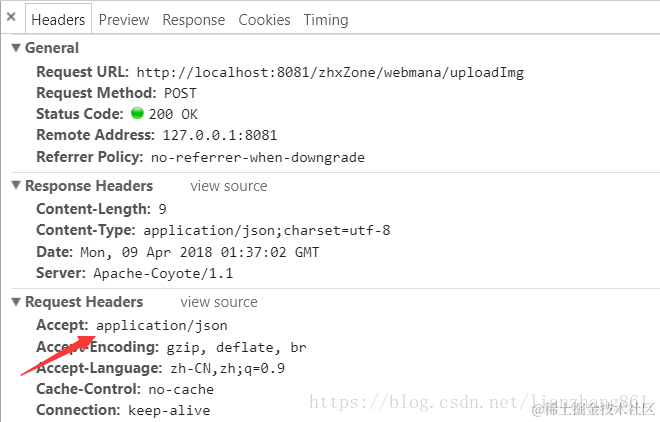Viewport: 660px width, 422px height.
Task: Click the Connection keep-alive value
Action: pyautogui.click(x=169, y=410)
